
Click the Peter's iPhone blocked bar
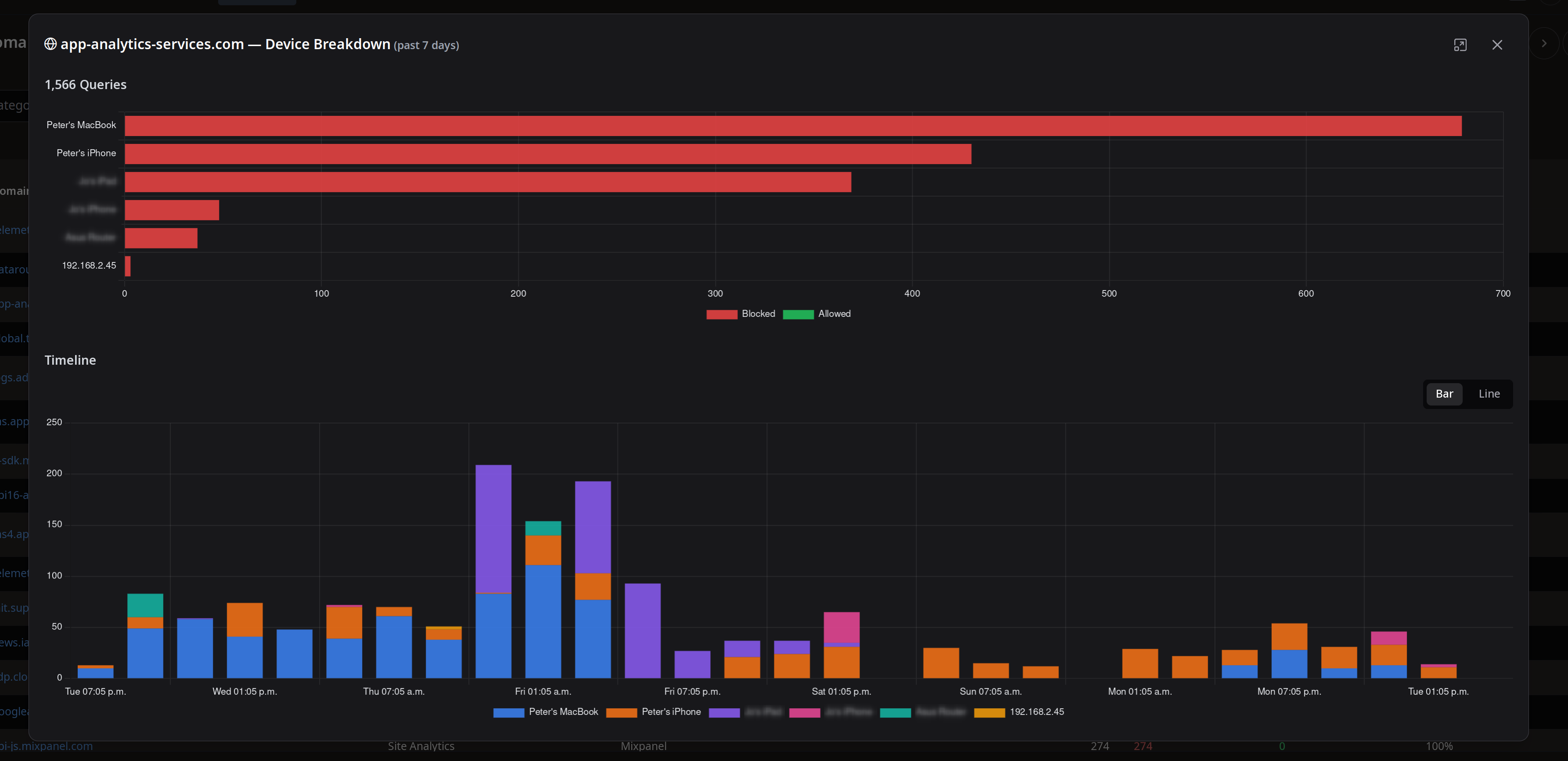tap(548, 154)
